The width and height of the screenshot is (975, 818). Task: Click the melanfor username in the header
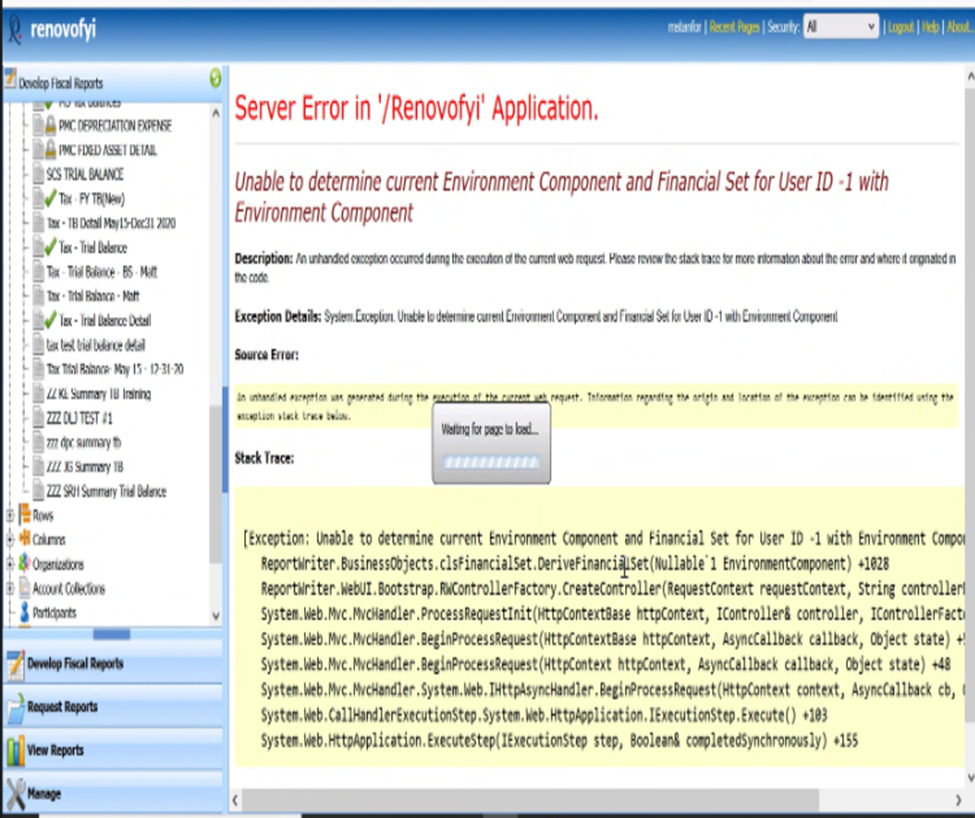684,27
